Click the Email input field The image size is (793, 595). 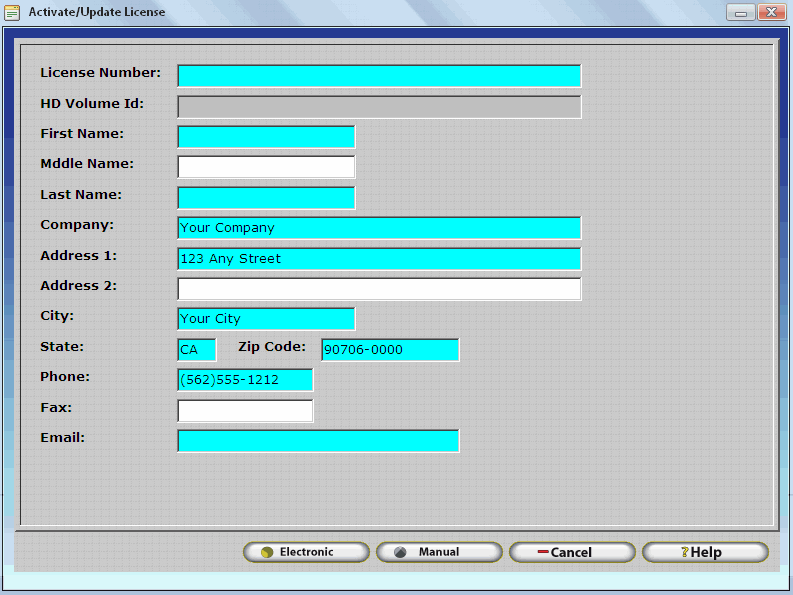click(318, 441)
